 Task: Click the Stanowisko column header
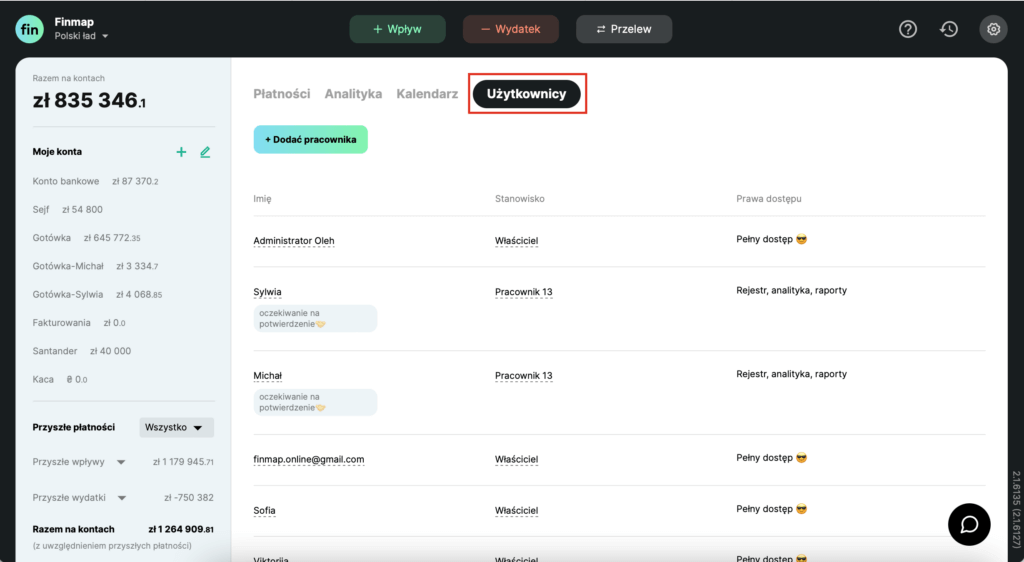[520, 198]
